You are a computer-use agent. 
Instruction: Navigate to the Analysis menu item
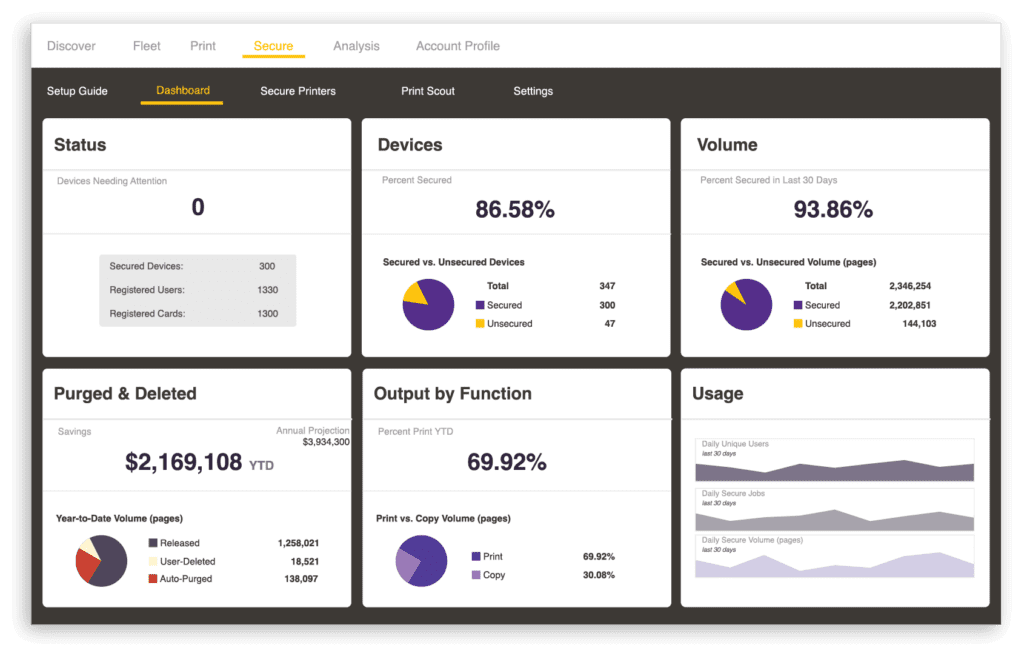[356, 45]
